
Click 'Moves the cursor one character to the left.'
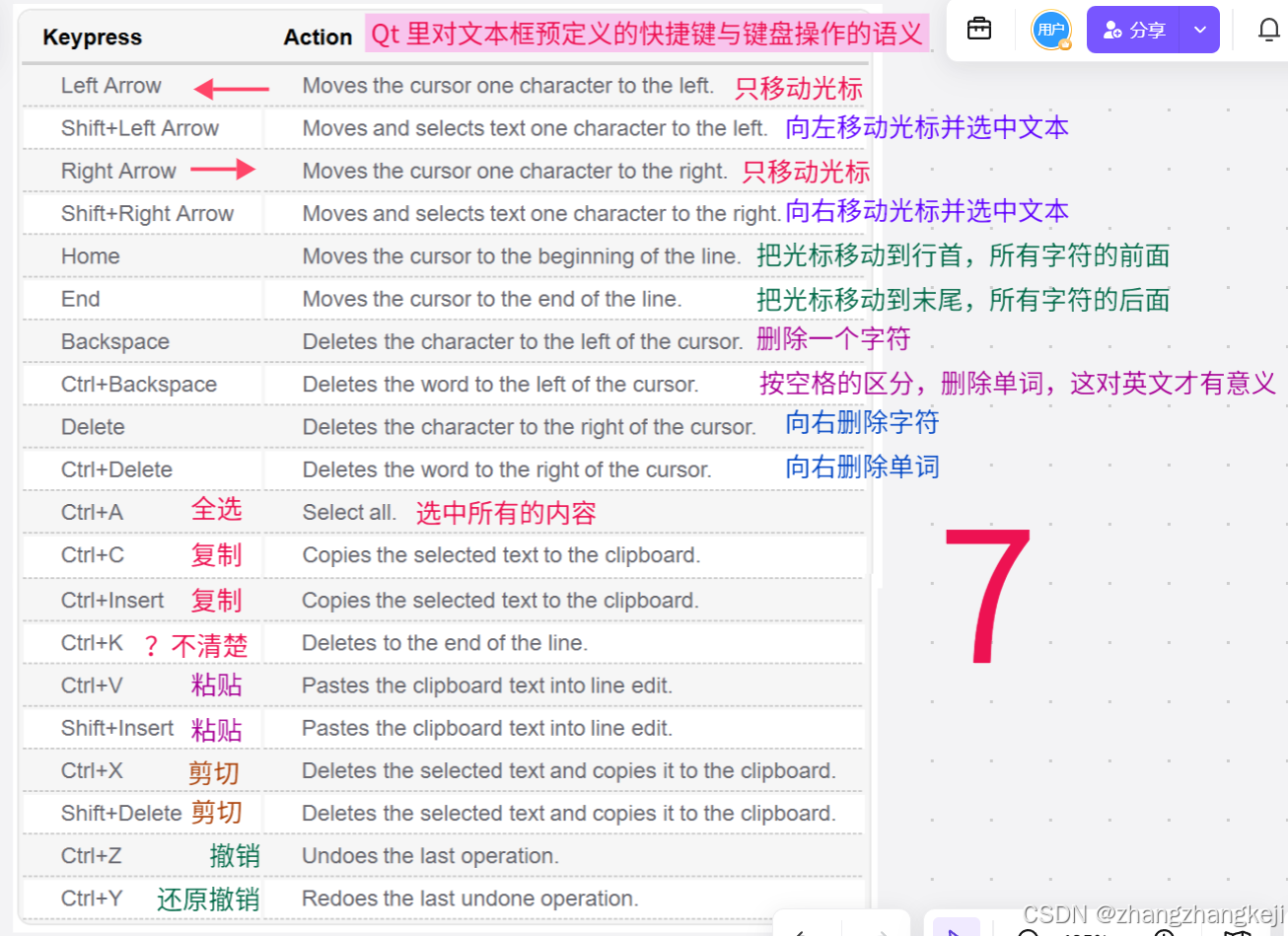click(x=508, y=86)
